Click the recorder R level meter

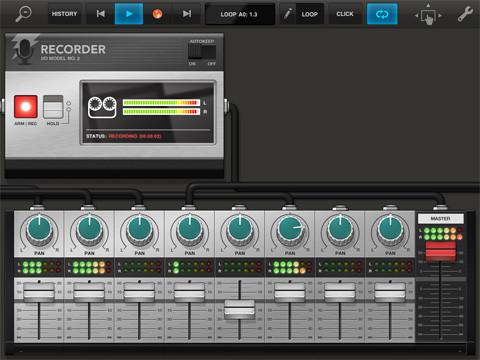coord(161,112)
